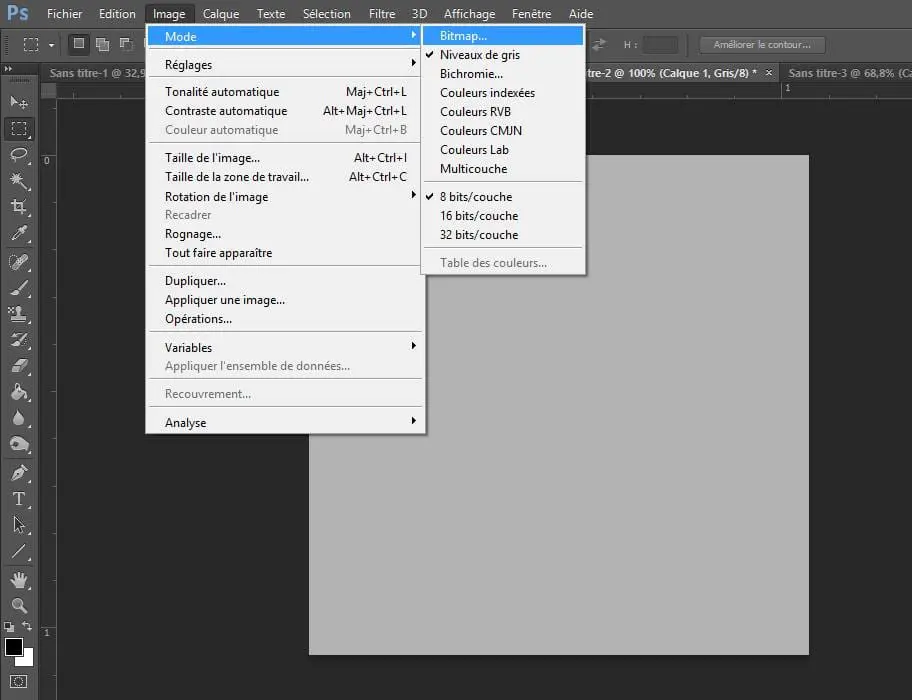Close the Sans titre-2 document tab
This screenshot has width=912, height=700.
[769, 73]
